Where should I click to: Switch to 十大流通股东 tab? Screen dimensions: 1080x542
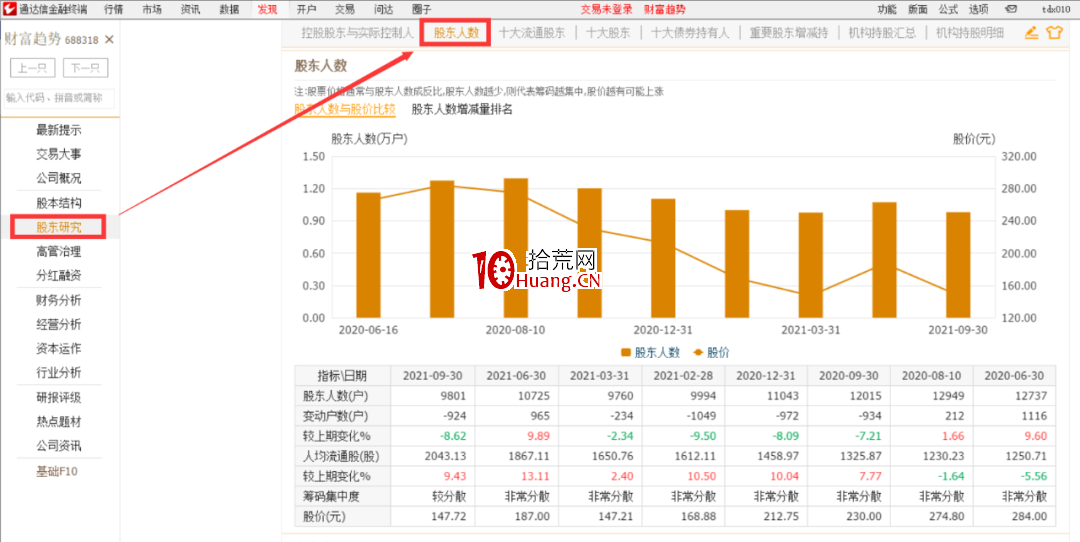[x=532, y=32]
